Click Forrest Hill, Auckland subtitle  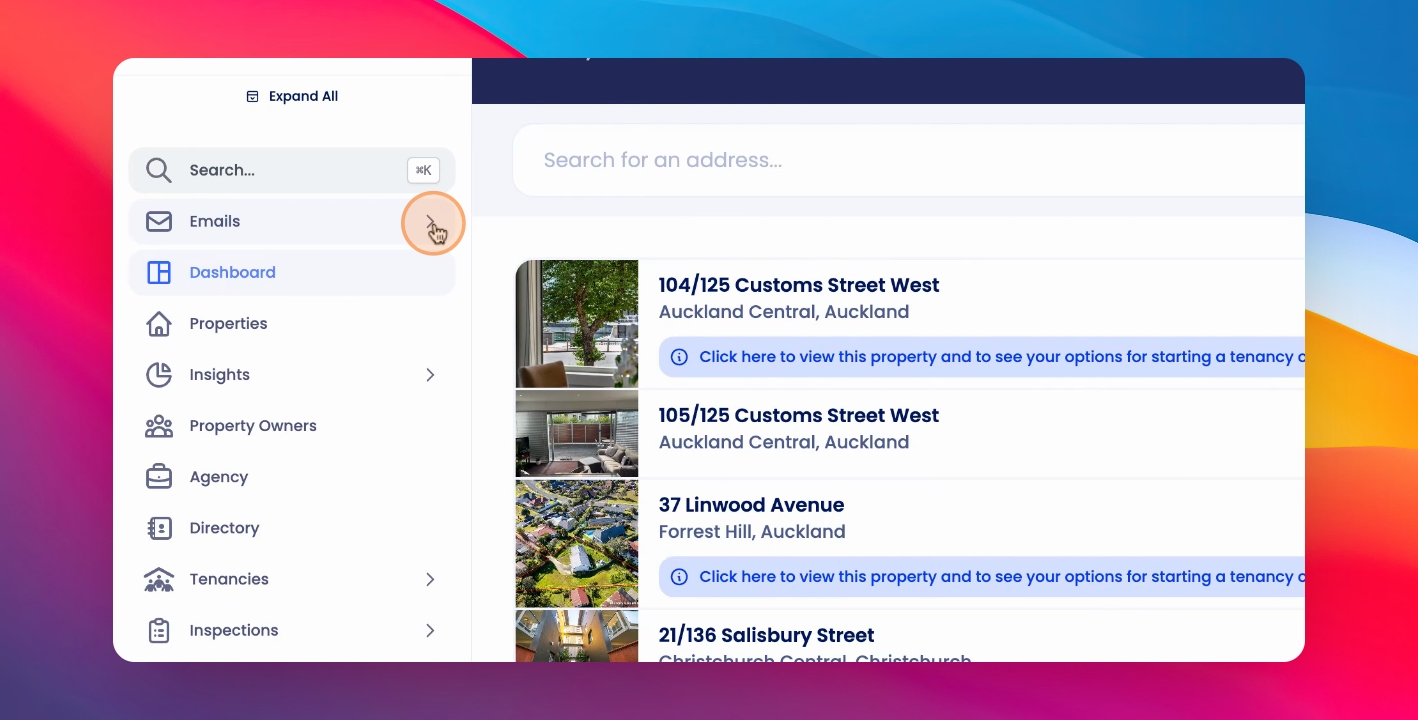click(752, 532)
